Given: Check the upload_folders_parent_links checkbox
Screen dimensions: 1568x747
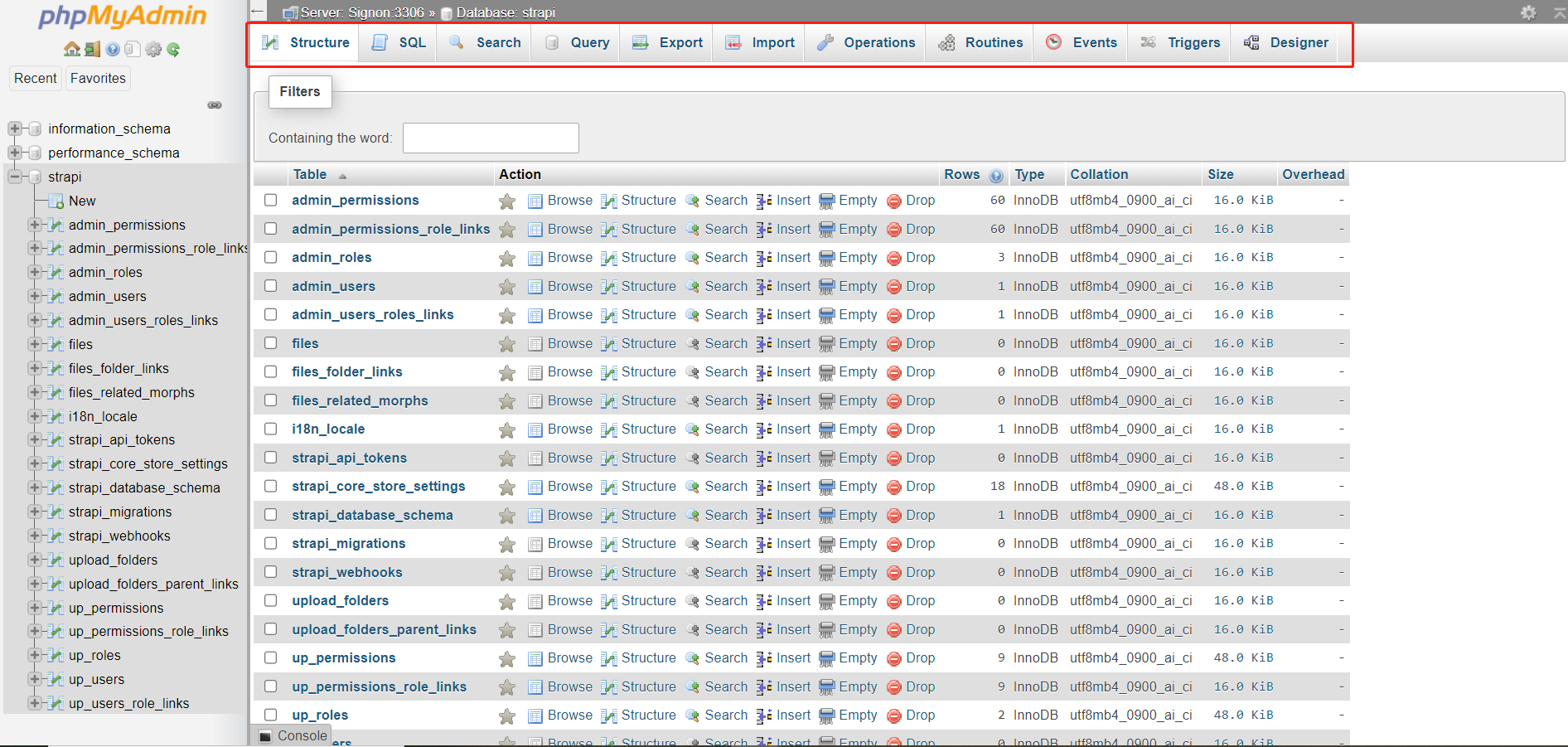Looking at the screenshot, I should coord(271,629).
